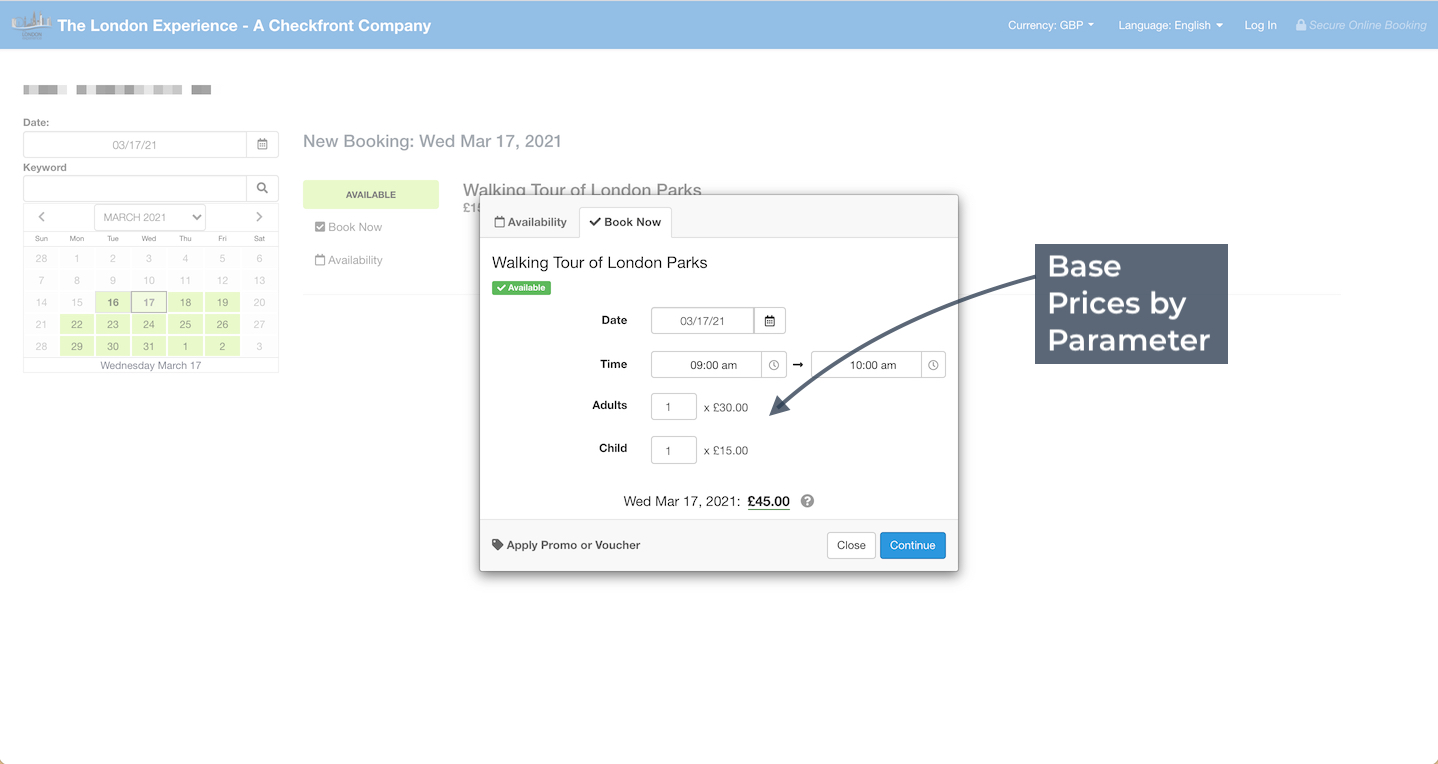Switch to the Availability tab in dialog
This screenshot has height=764, width=1438.
pos(531,222)
